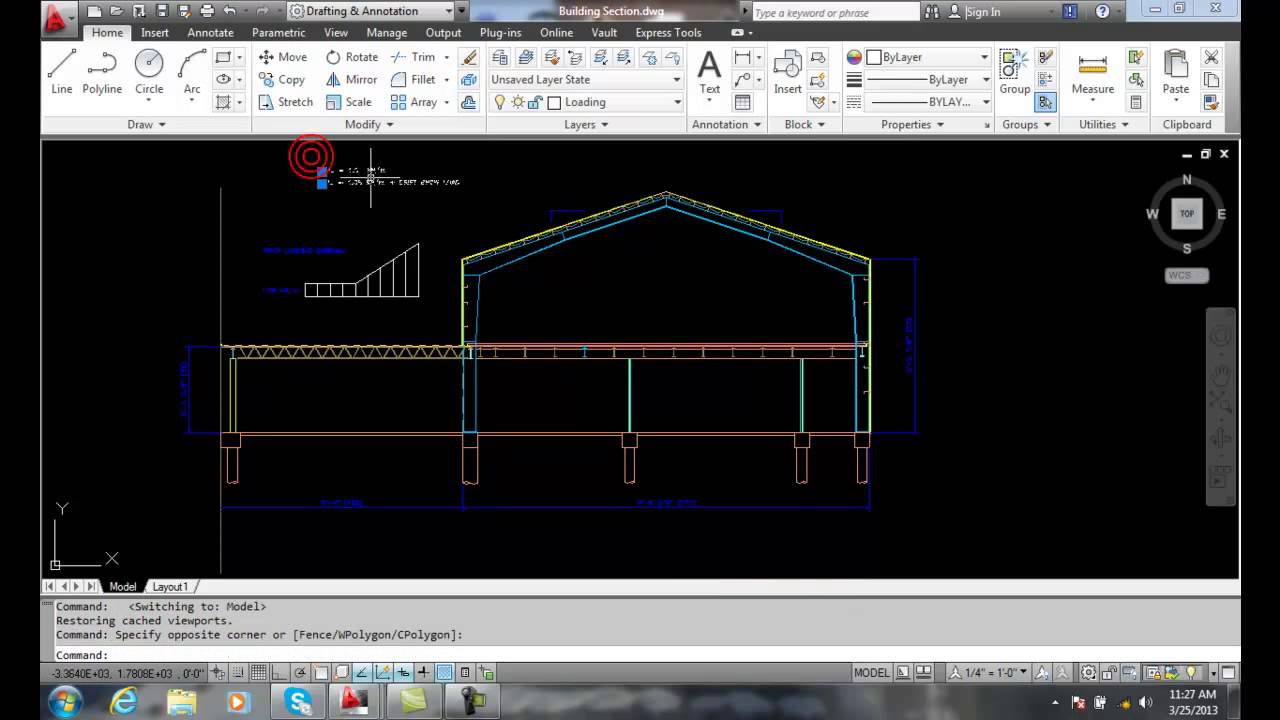Click the Array command
Screen dimensions: 1280x720
pos(413,102)
